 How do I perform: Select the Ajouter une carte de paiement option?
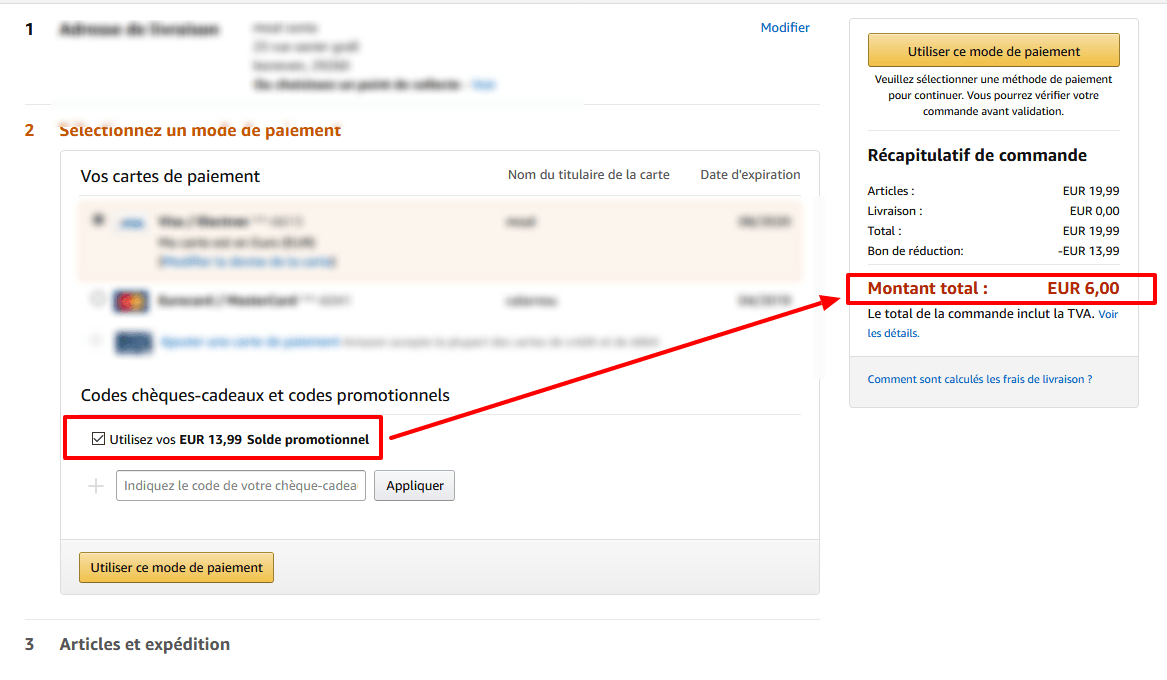point(97,341)
